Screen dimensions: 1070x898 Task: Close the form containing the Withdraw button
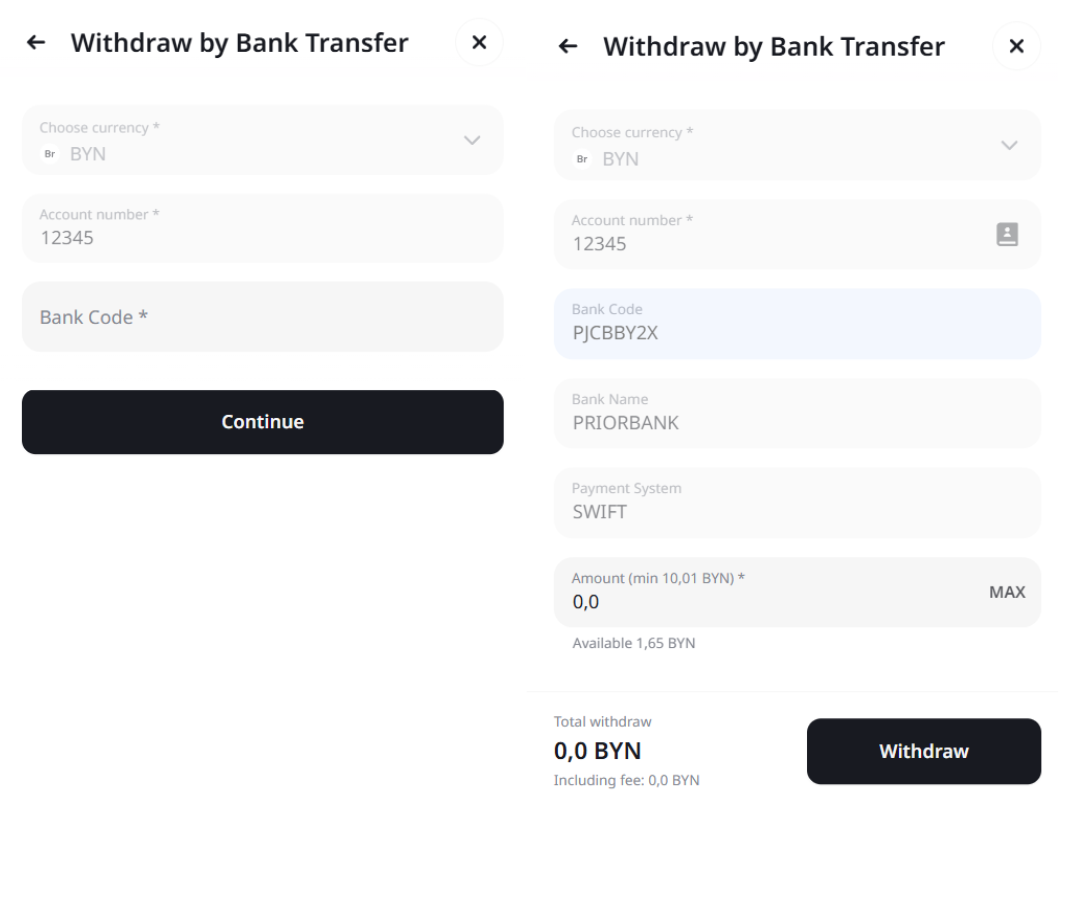[1016, 47]
